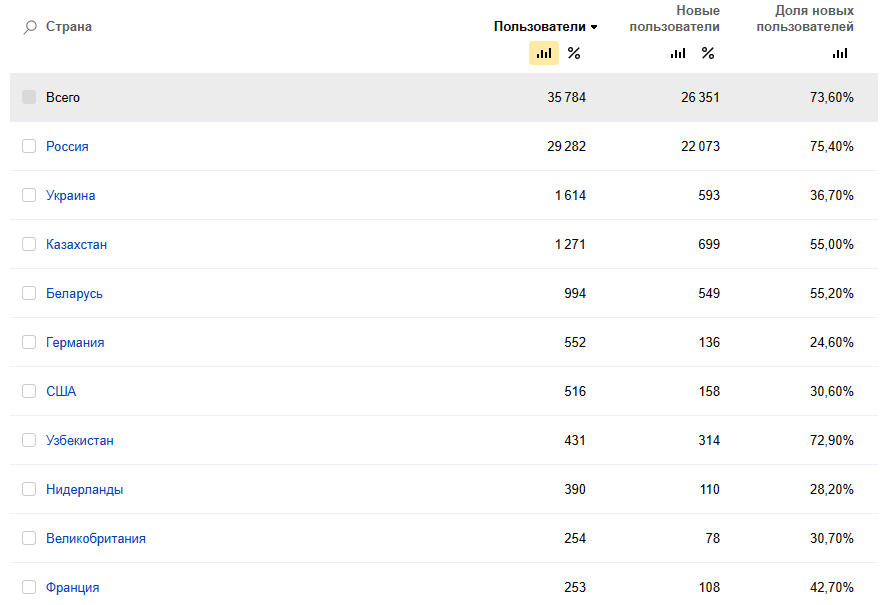Sort by Доля новых пользователей header
Screen dimensions: 888x605
click(804, 18)
